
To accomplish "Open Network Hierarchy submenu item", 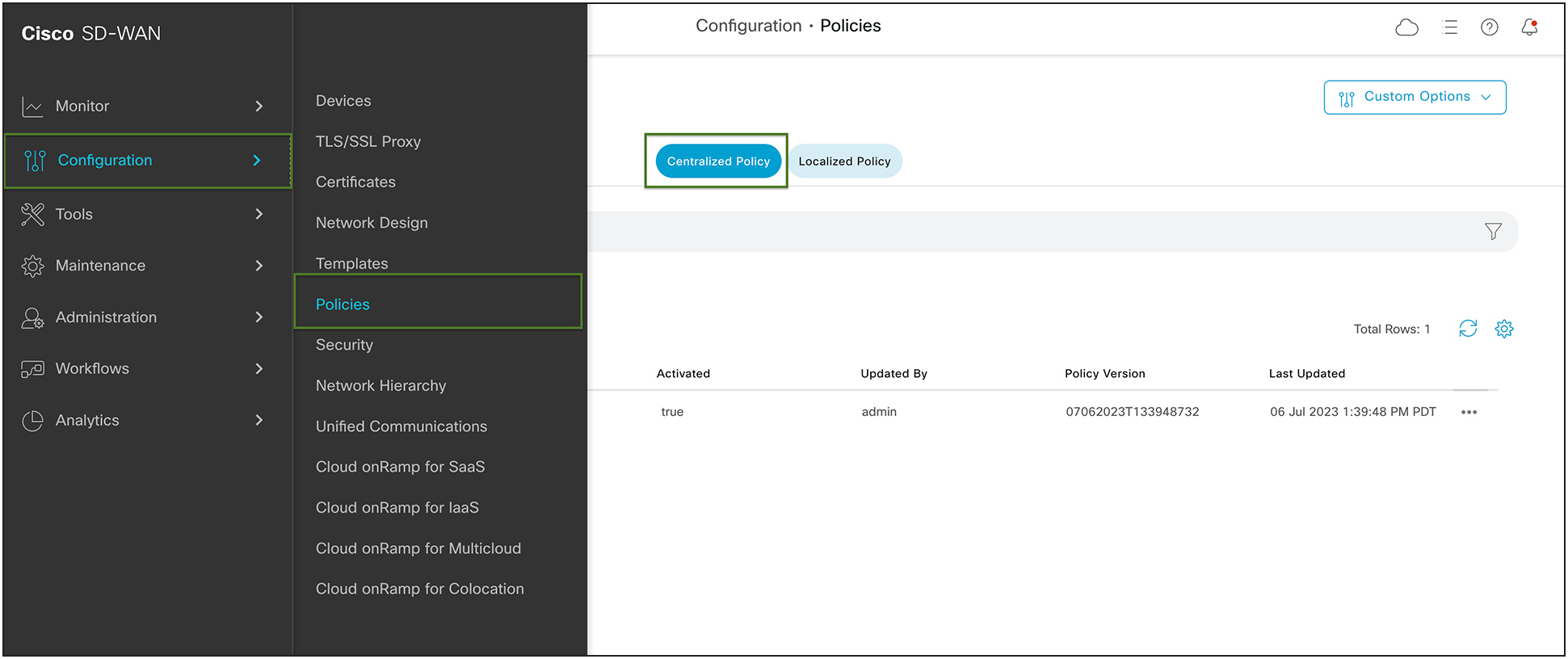I will pyautogui.click(x=380, y=386).
